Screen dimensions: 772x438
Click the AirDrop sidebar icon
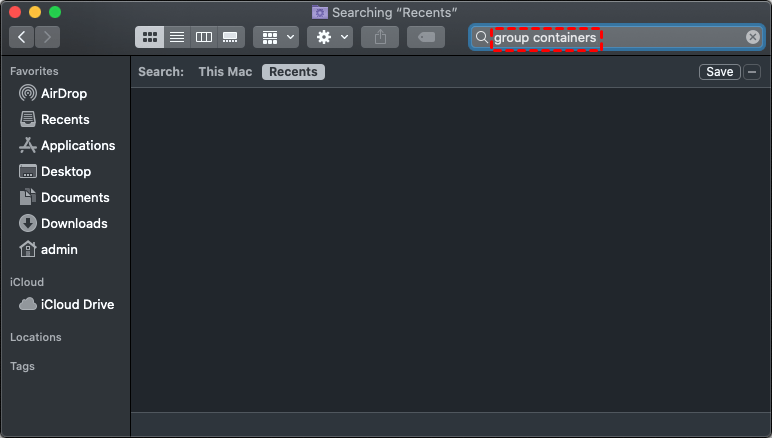(28, 93)
